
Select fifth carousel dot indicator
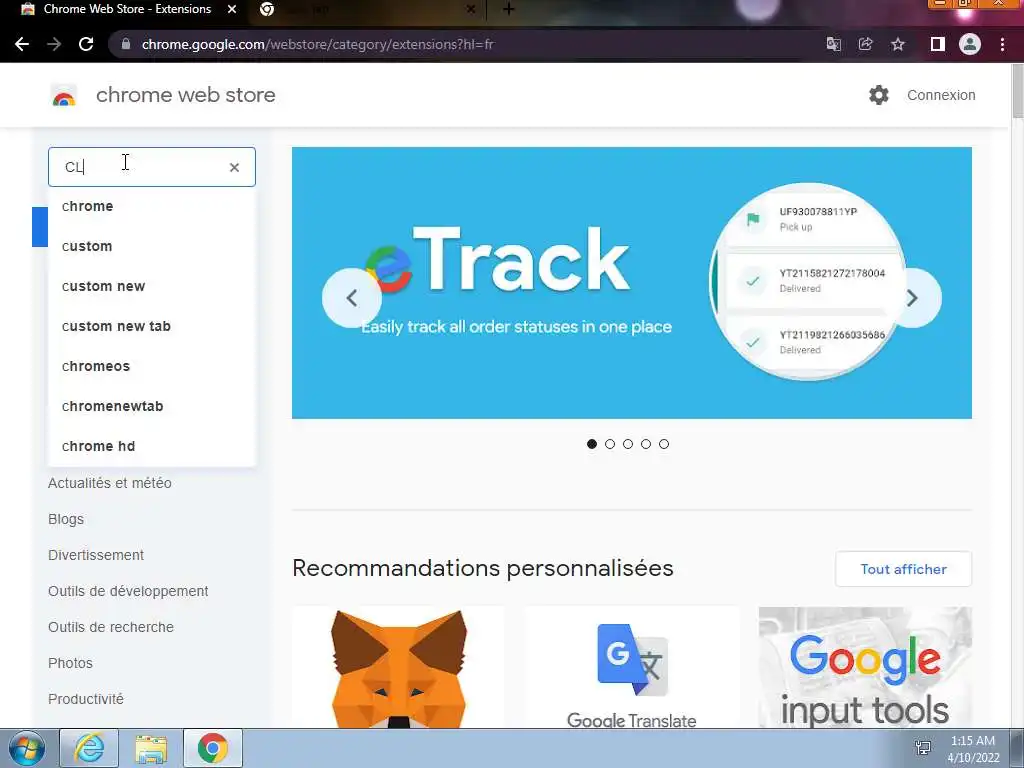[664, 444]
